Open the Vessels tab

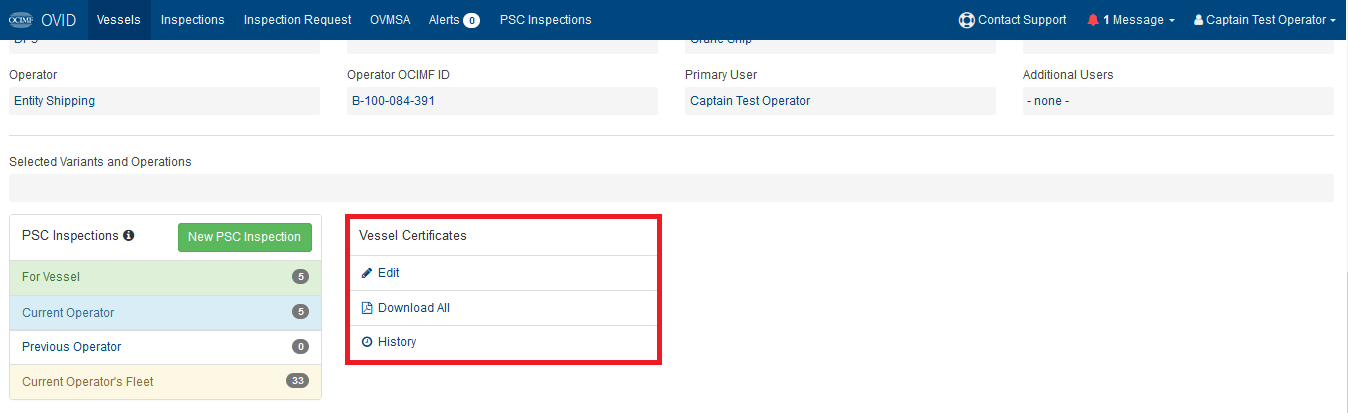(119, 20)
